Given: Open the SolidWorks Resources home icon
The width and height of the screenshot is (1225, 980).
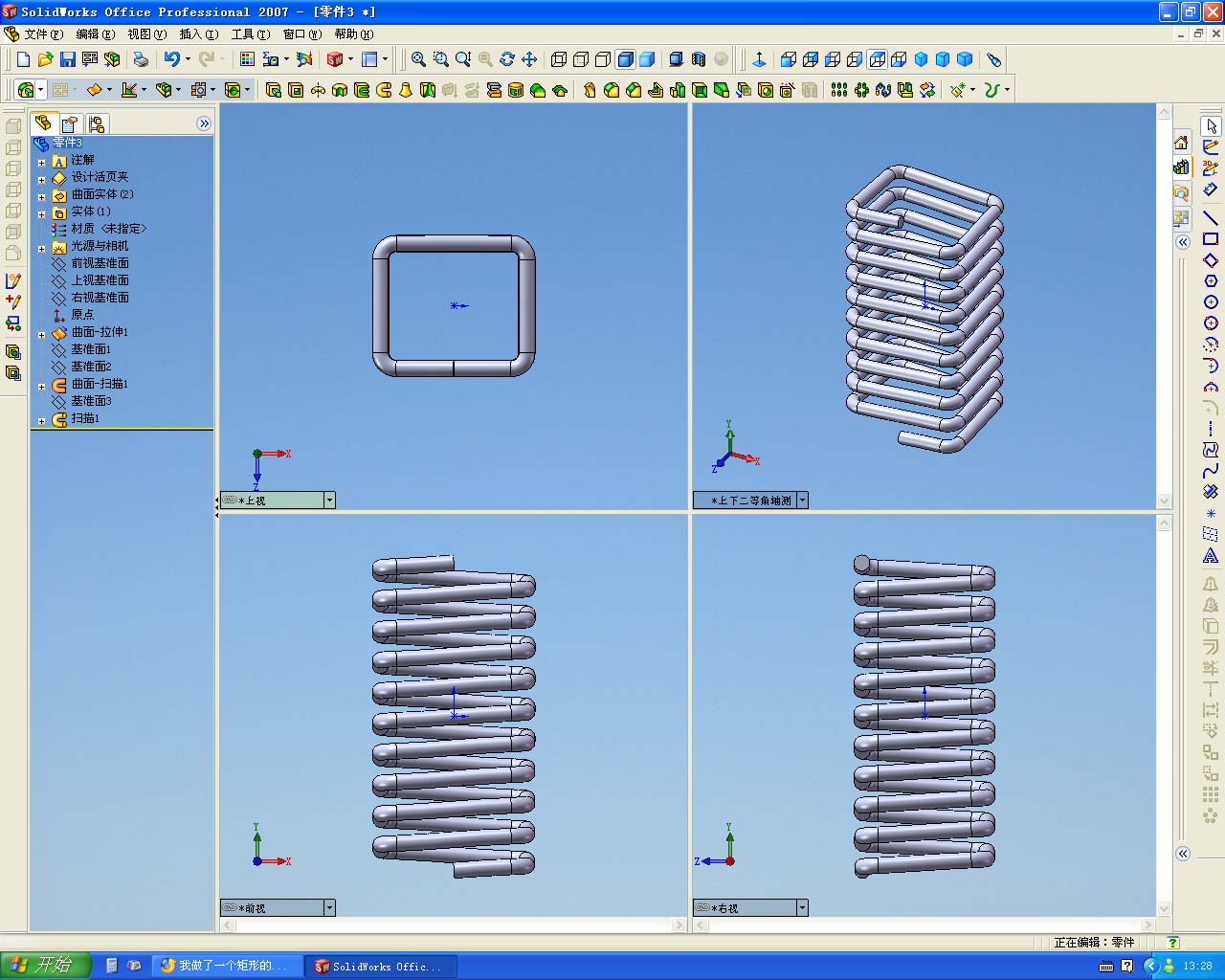Looking at the screenshot, I should pyautogui.click(x=1181, y=144).
